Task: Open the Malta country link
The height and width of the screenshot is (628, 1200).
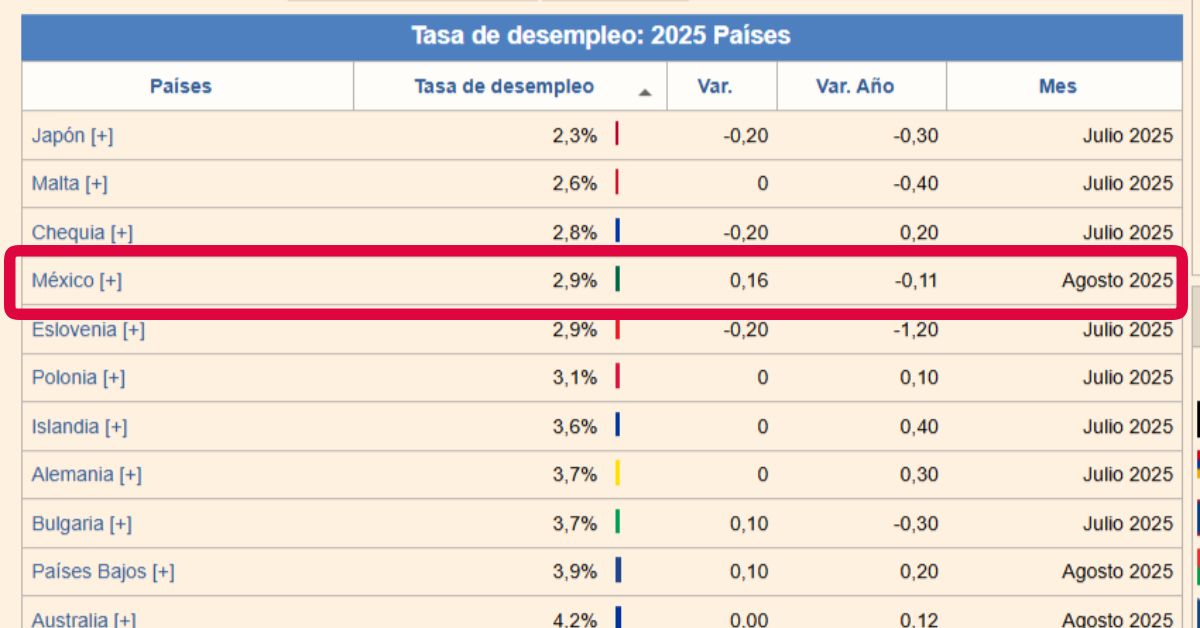Action: 56,184
